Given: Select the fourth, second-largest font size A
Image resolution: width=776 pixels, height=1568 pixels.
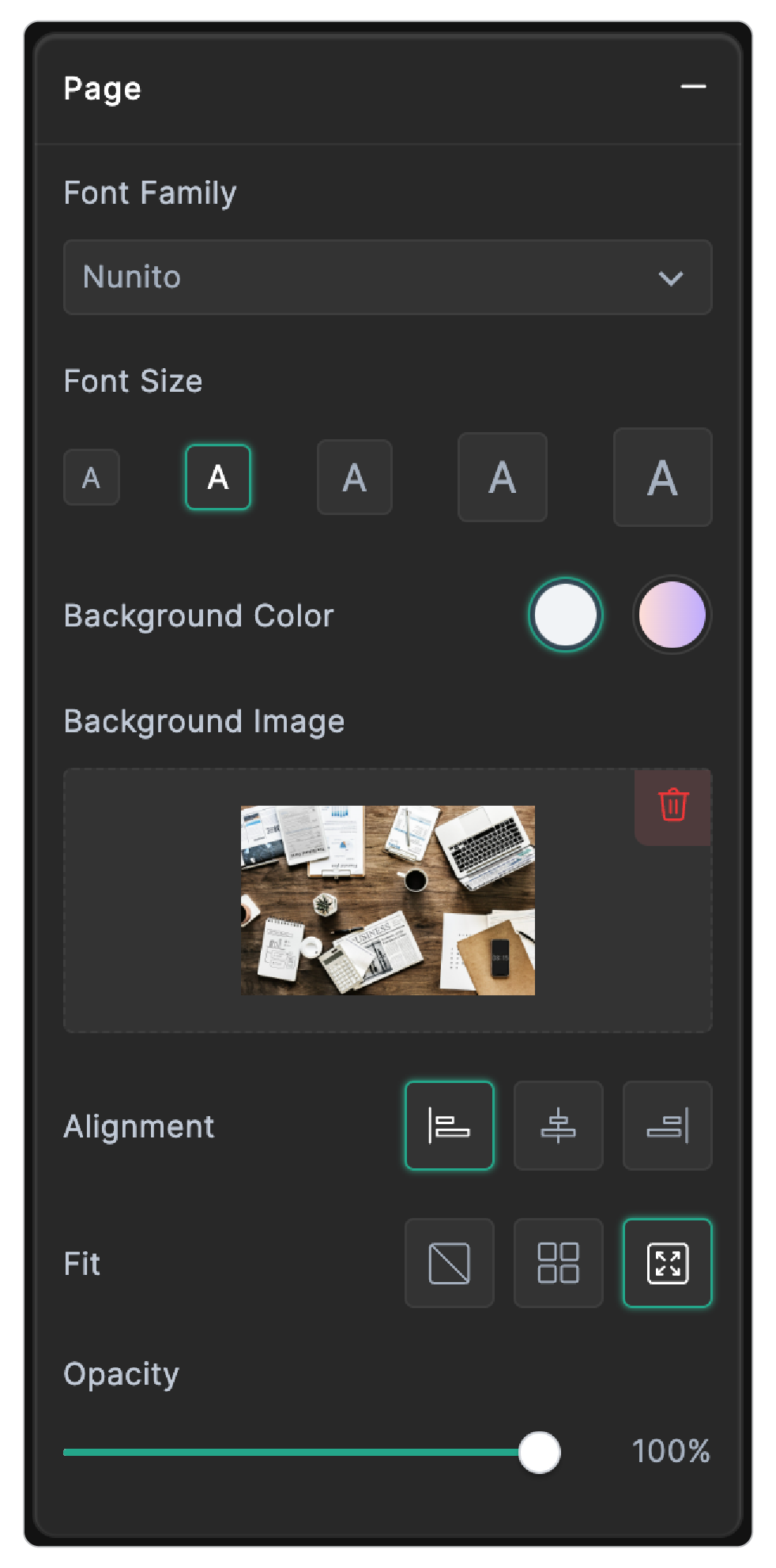Looking at the screenshot, I should 503,477.
